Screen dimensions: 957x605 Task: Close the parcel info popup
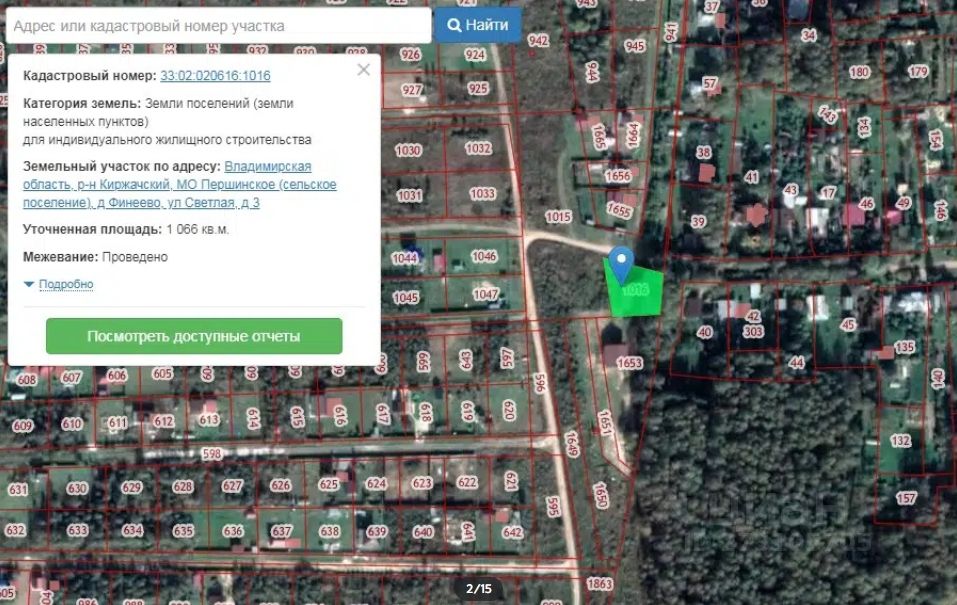tap(363, 70)
